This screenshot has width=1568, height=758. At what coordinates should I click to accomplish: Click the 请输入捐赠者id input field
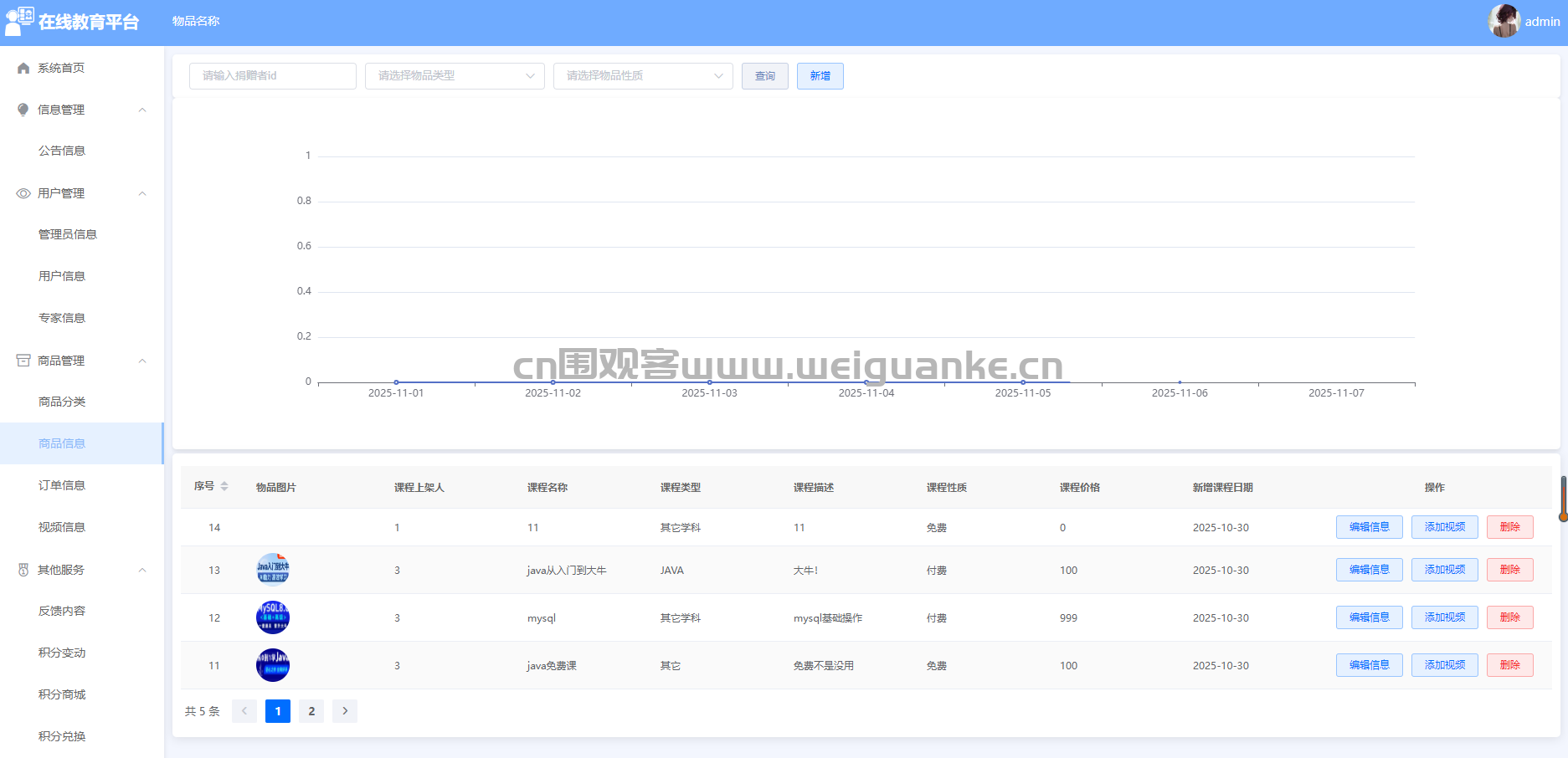(x=273, y=76)
